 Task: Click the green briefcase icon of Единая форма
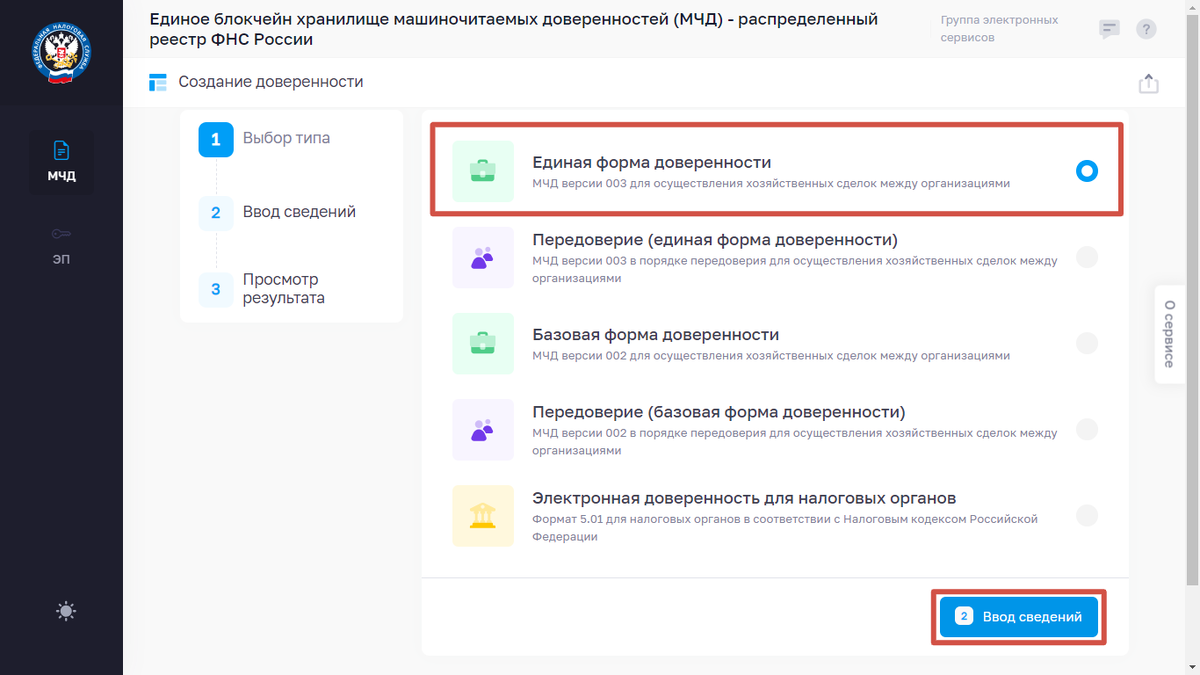click(x=483, y=171)
